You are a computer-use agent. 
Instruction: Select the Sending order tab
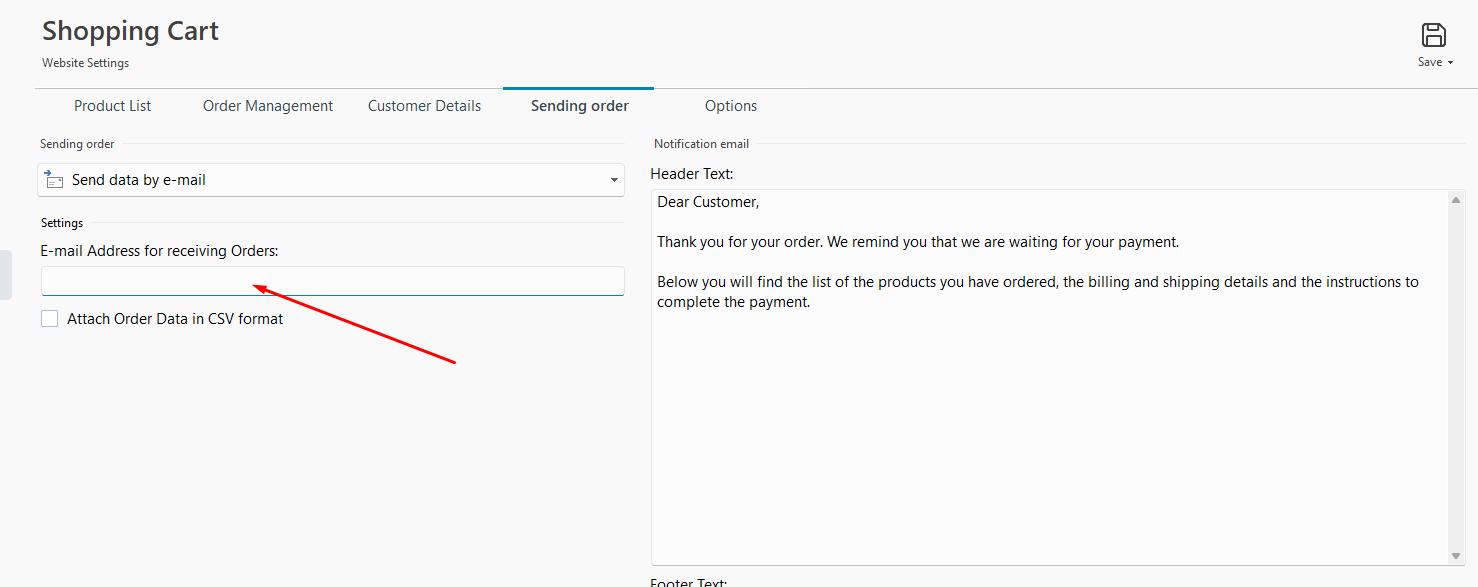580,106
